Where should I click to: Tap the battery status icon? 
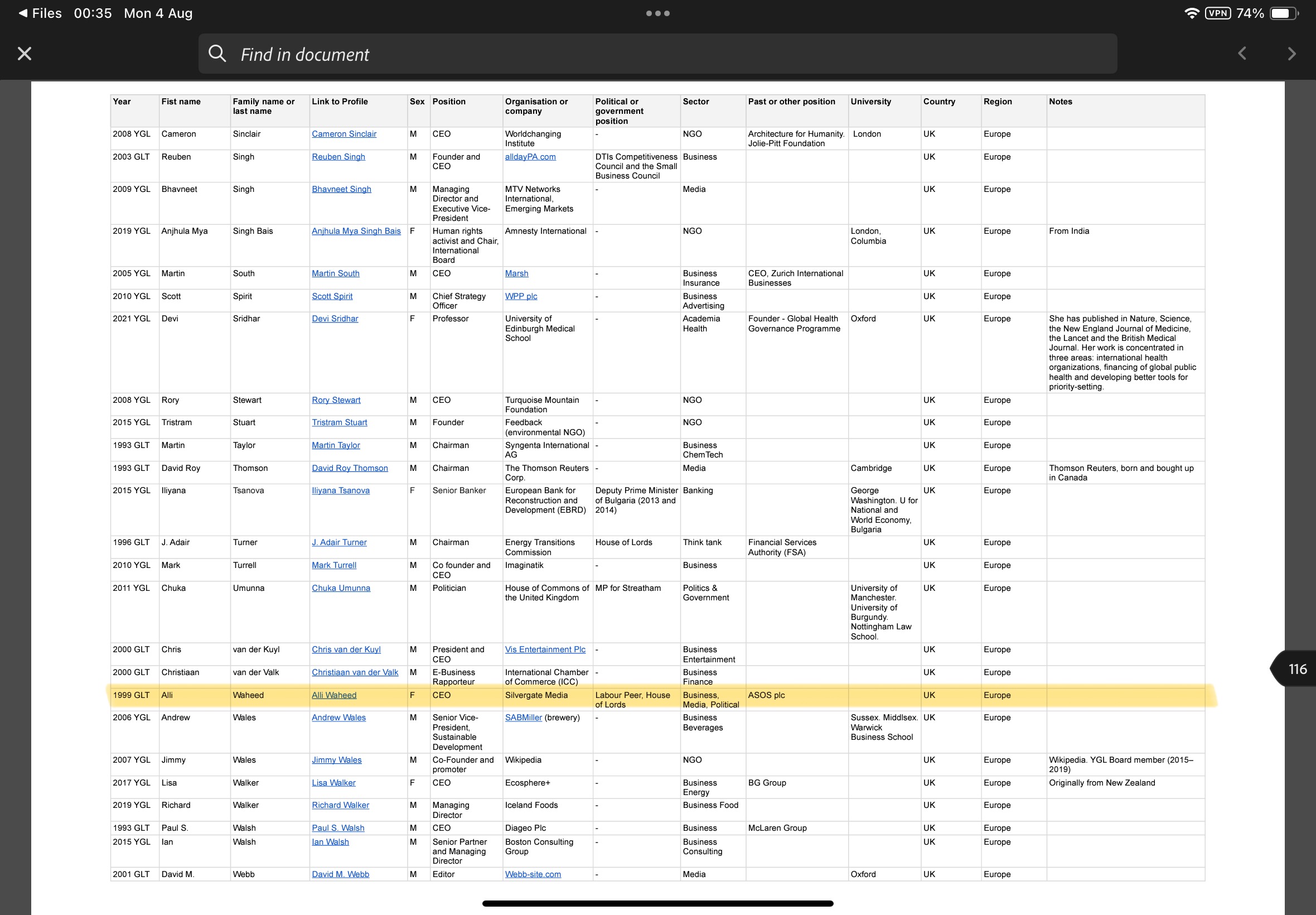pos(1284,13)
